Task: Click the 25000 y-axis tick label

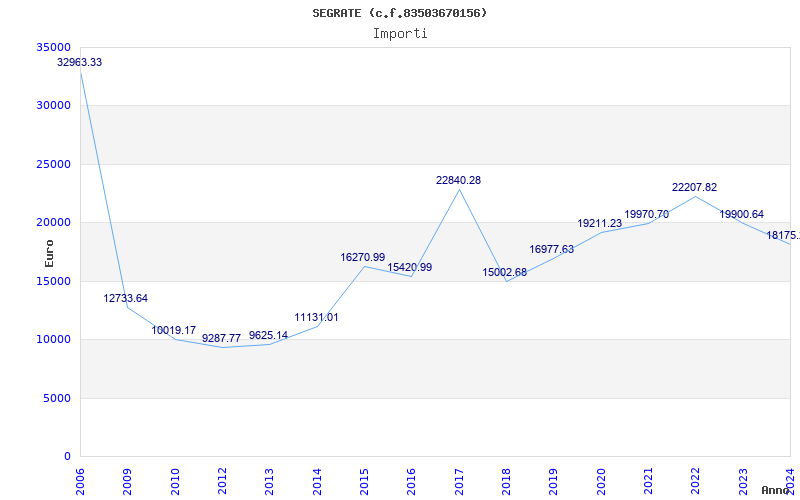Action: pyautogui.click(x=54, y=164)
